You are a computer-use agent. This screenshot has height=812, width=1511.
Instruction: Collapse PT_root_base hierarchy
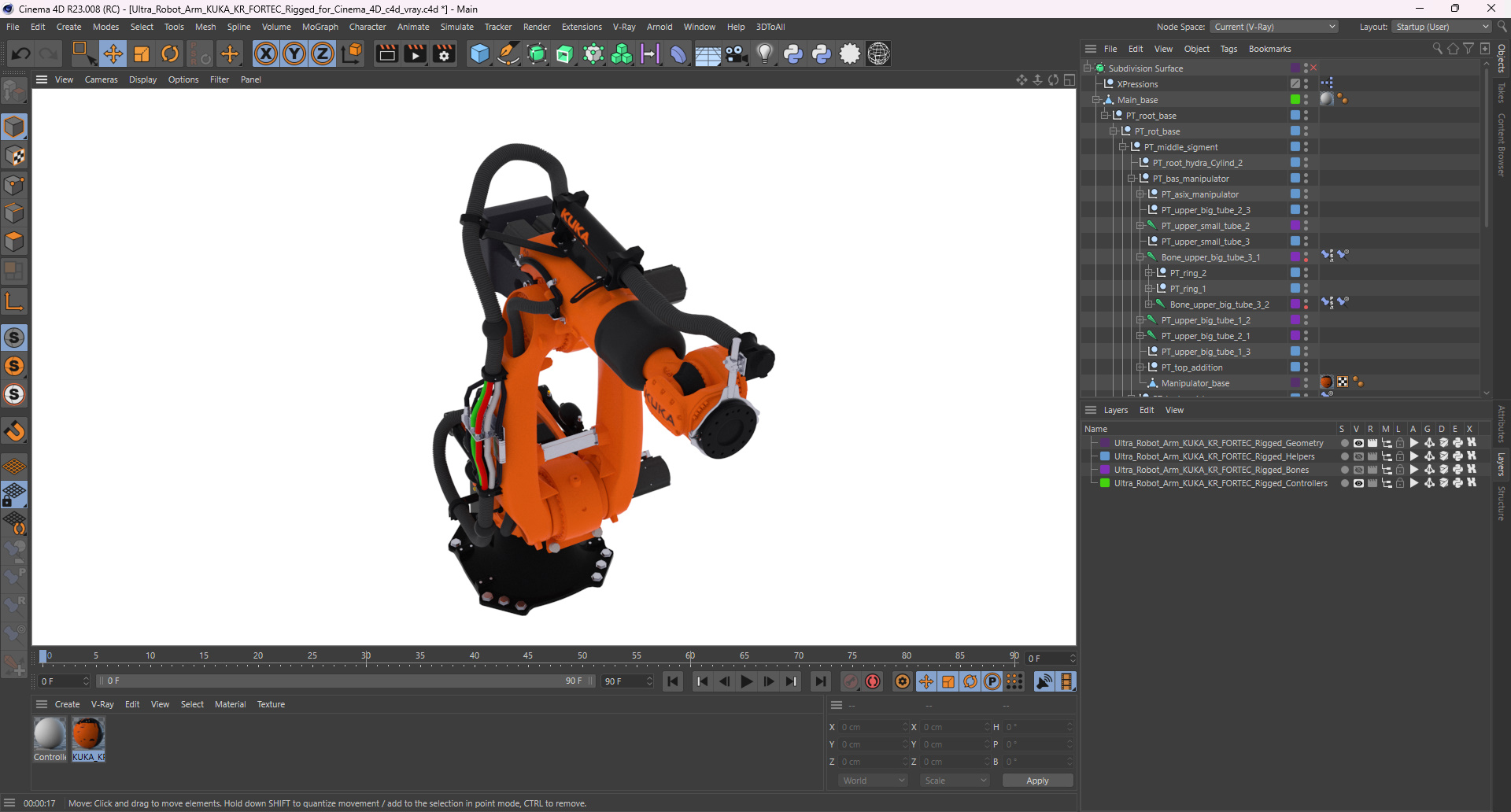click(1105, 116)
